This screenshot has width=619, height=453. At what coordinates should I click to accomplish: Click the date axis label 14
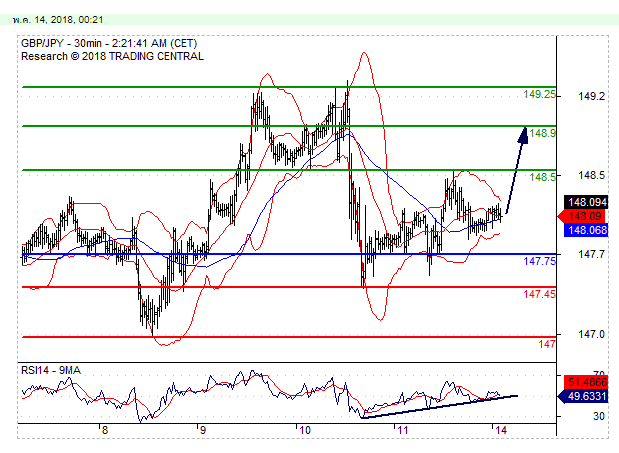pos(501,431)
